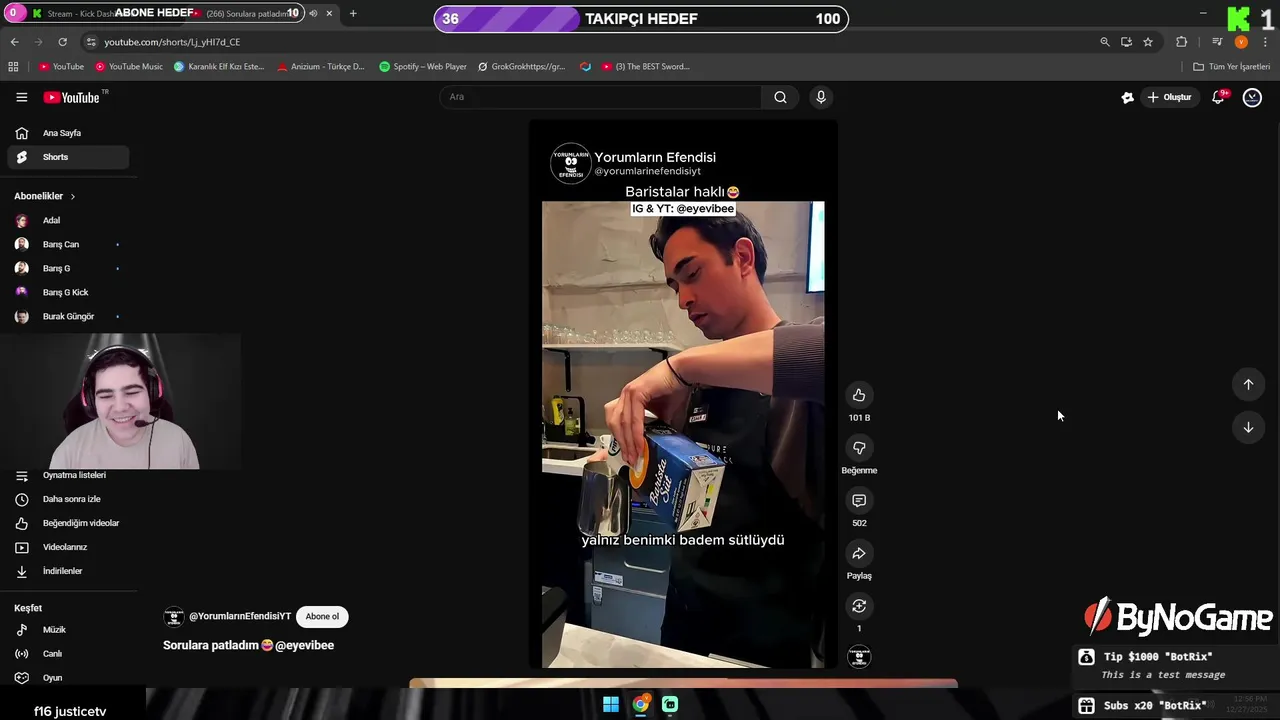
Task: Go back in browser history
Action: [x=14, y=42]
